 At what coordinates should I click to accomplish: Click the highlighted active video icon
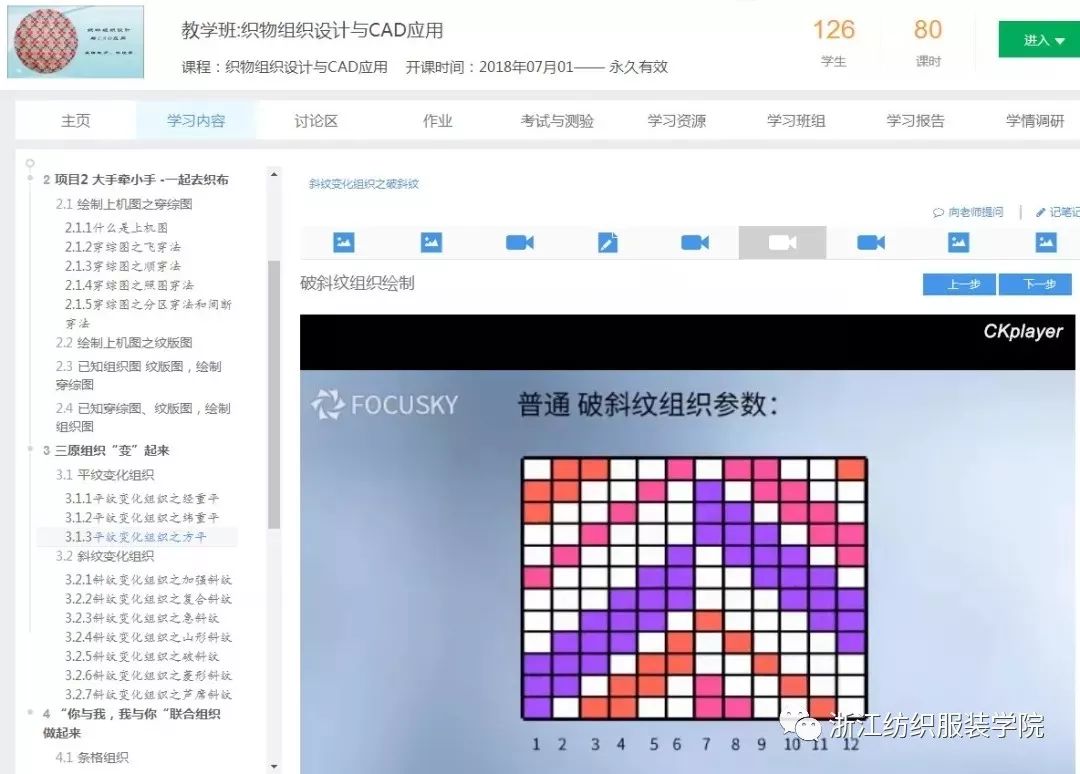[x=782, y=241]
